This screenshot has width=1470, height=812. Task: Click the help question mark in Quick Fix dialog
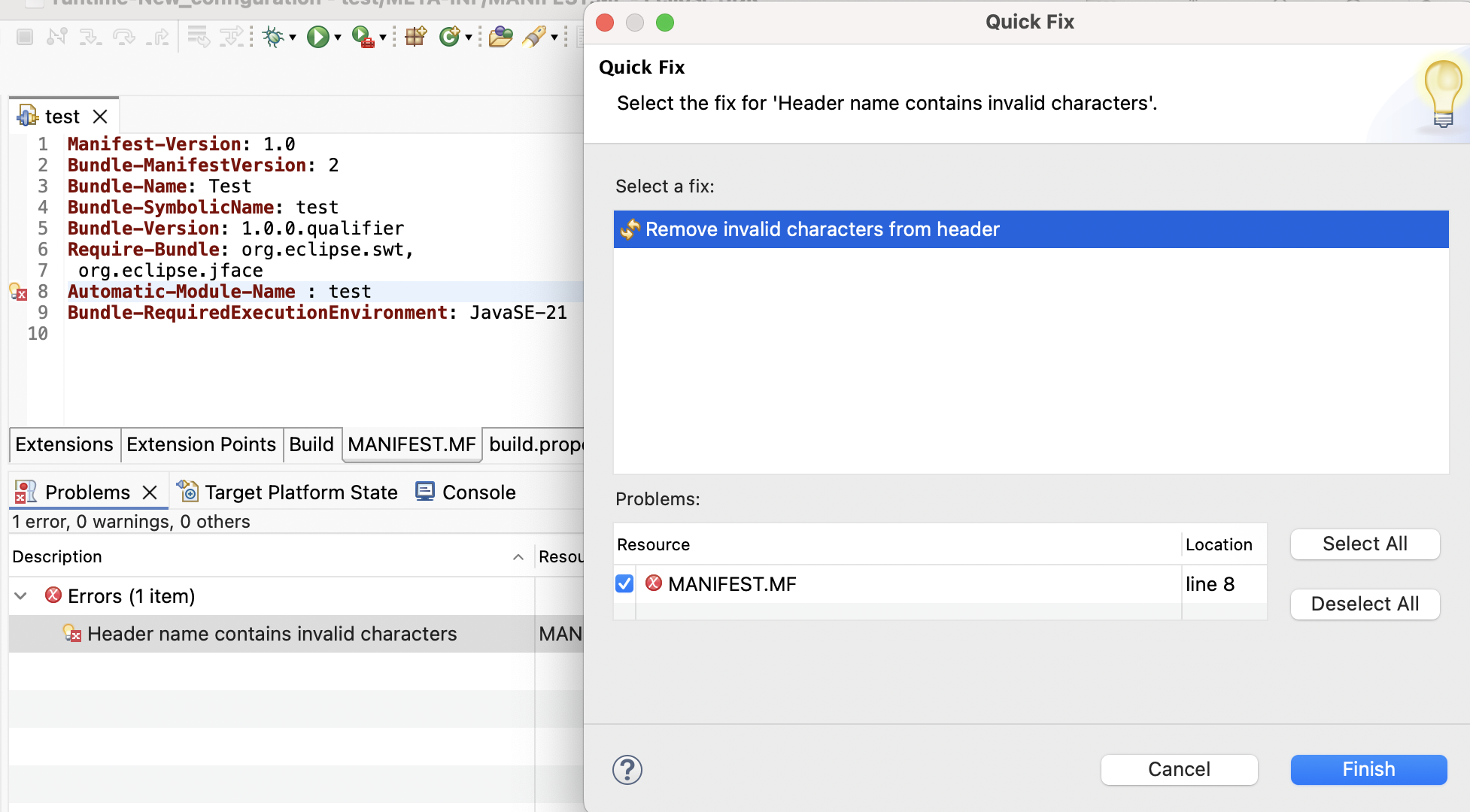pyautogui.click(x=627, y=770)
